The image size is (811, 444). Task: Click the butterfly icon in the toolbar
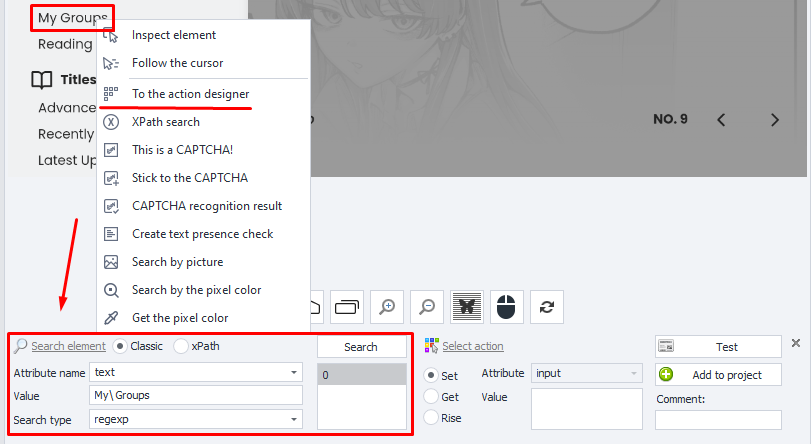pyautogui.click(x=467, y=307)
